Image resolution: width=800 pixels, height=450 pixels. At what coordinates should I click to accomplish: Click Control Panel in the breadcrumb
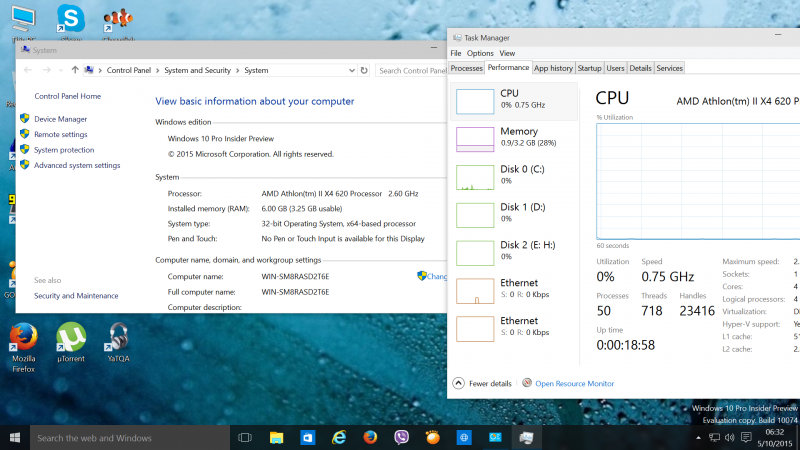pyautogui.click(x=129, y=70)
